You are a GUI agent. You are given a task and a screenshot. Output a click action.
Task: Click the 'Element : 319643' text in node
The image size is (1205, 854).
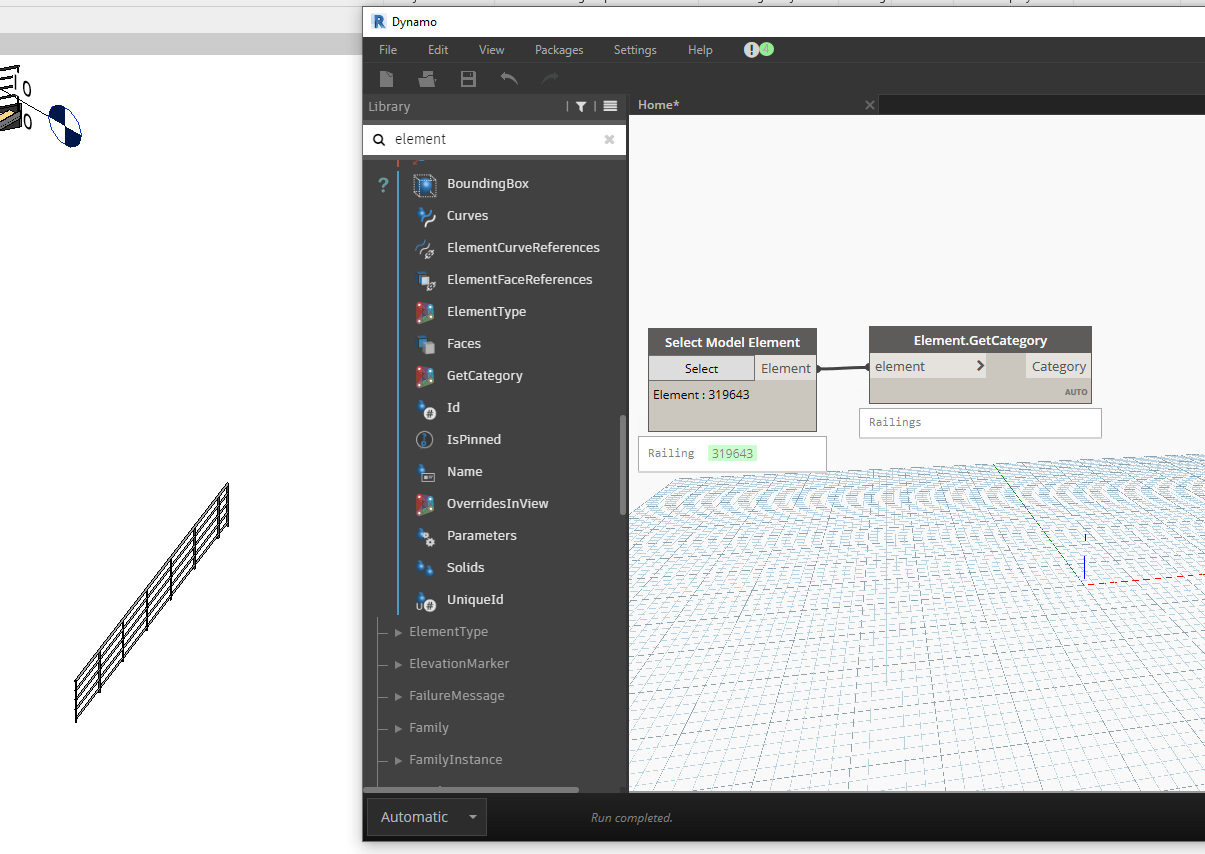tap(701, 395)
